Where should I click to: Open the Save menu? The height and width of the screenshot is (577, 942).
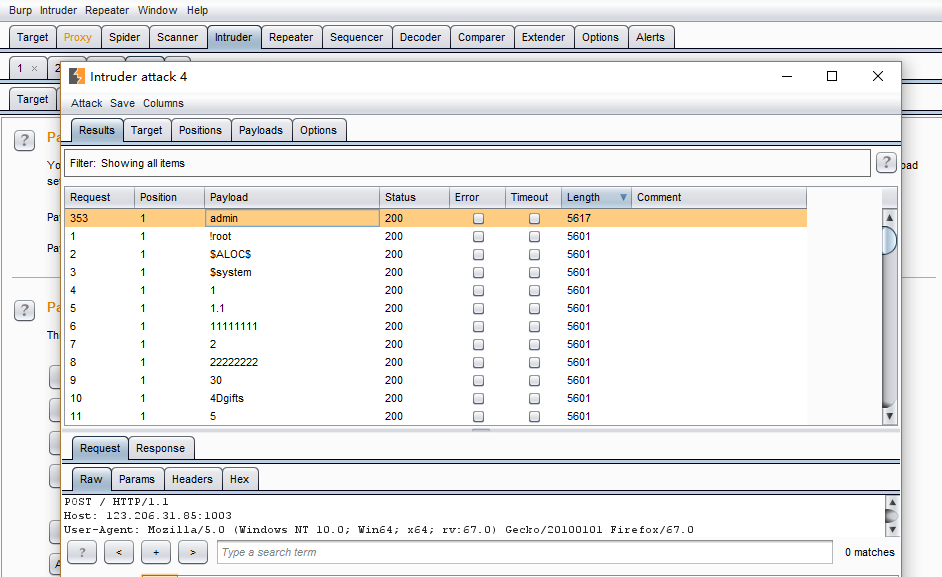click(123, 103)
